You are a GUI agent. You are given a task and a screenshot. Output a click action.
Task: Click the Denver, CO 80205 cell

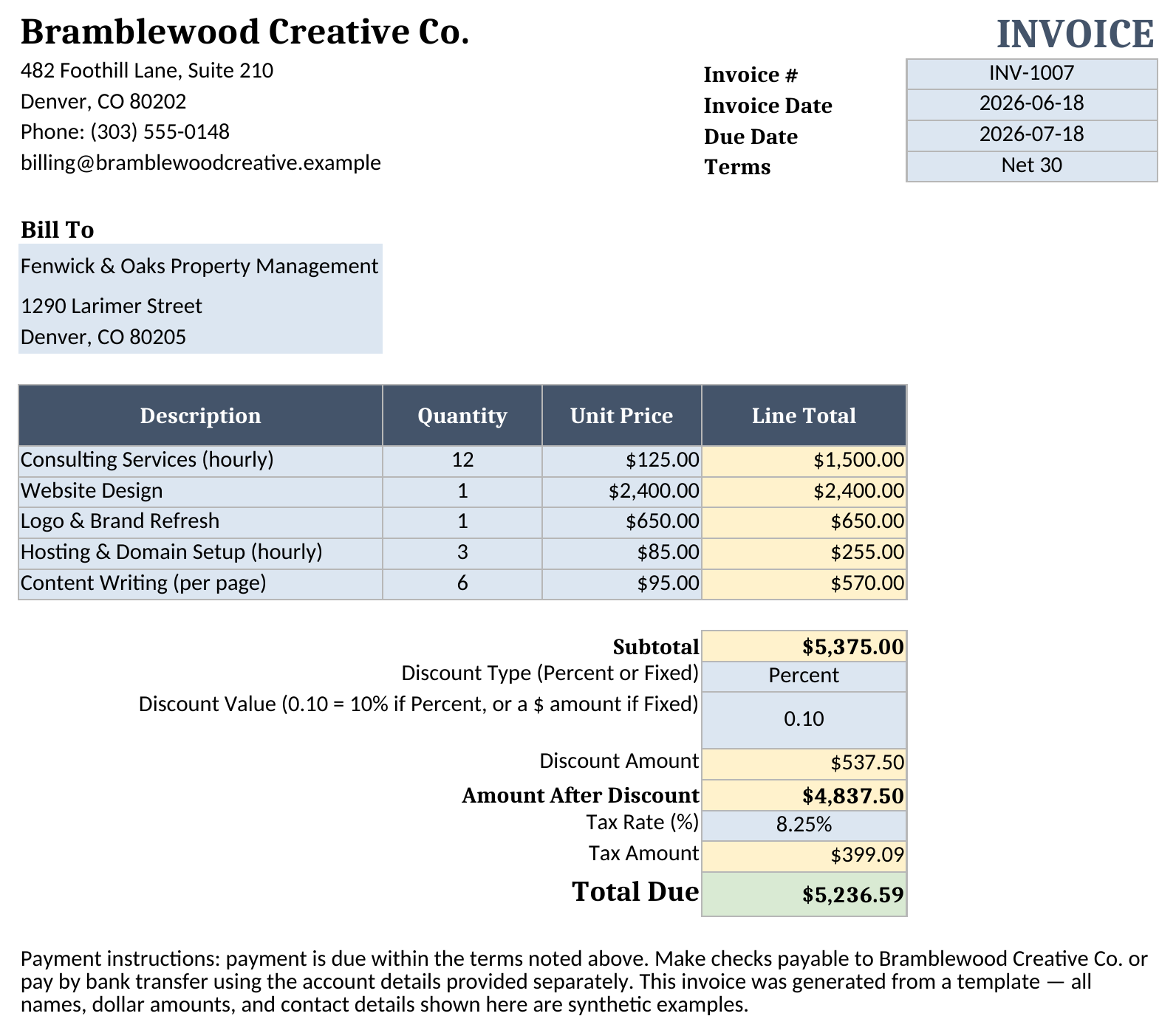(x=200, y=337)
